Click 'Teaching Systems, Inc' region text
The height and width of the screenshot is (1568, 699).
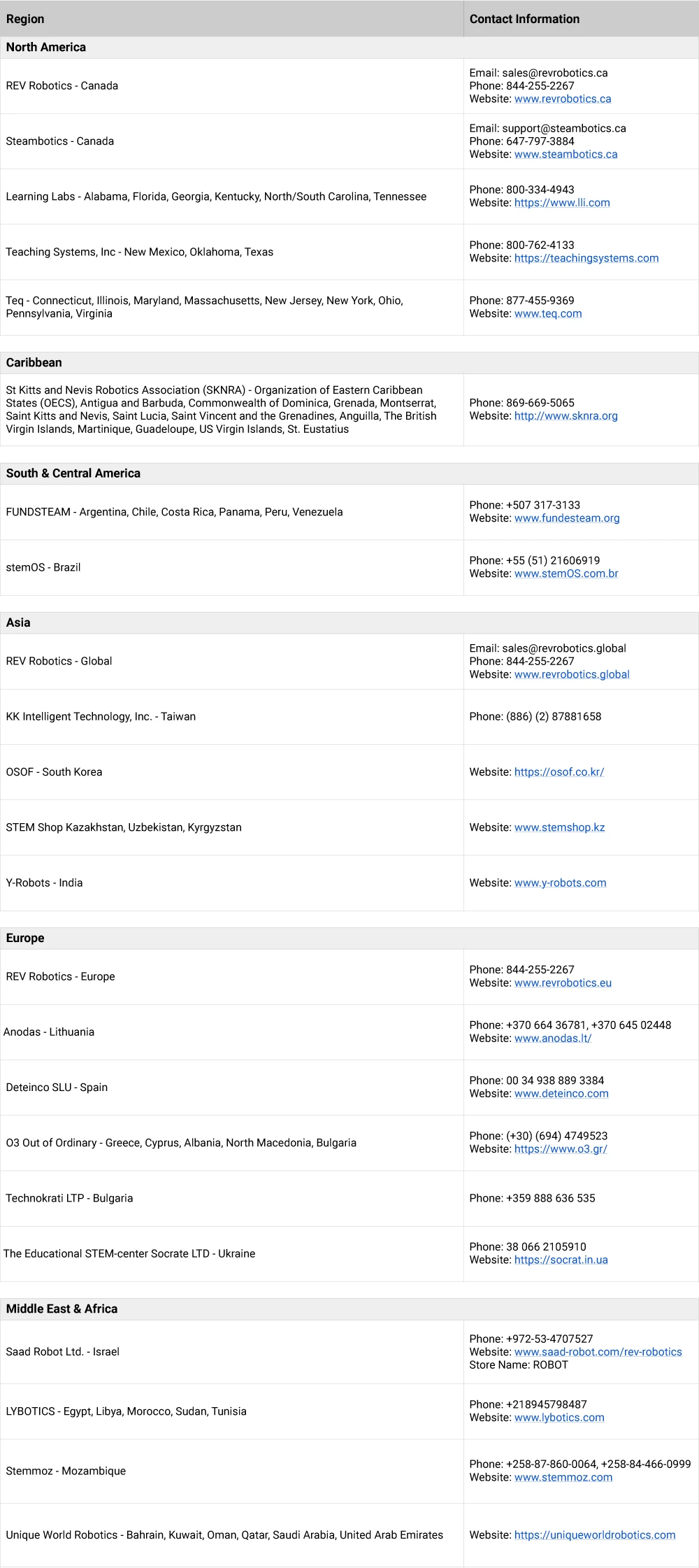(x=140, y=252)
